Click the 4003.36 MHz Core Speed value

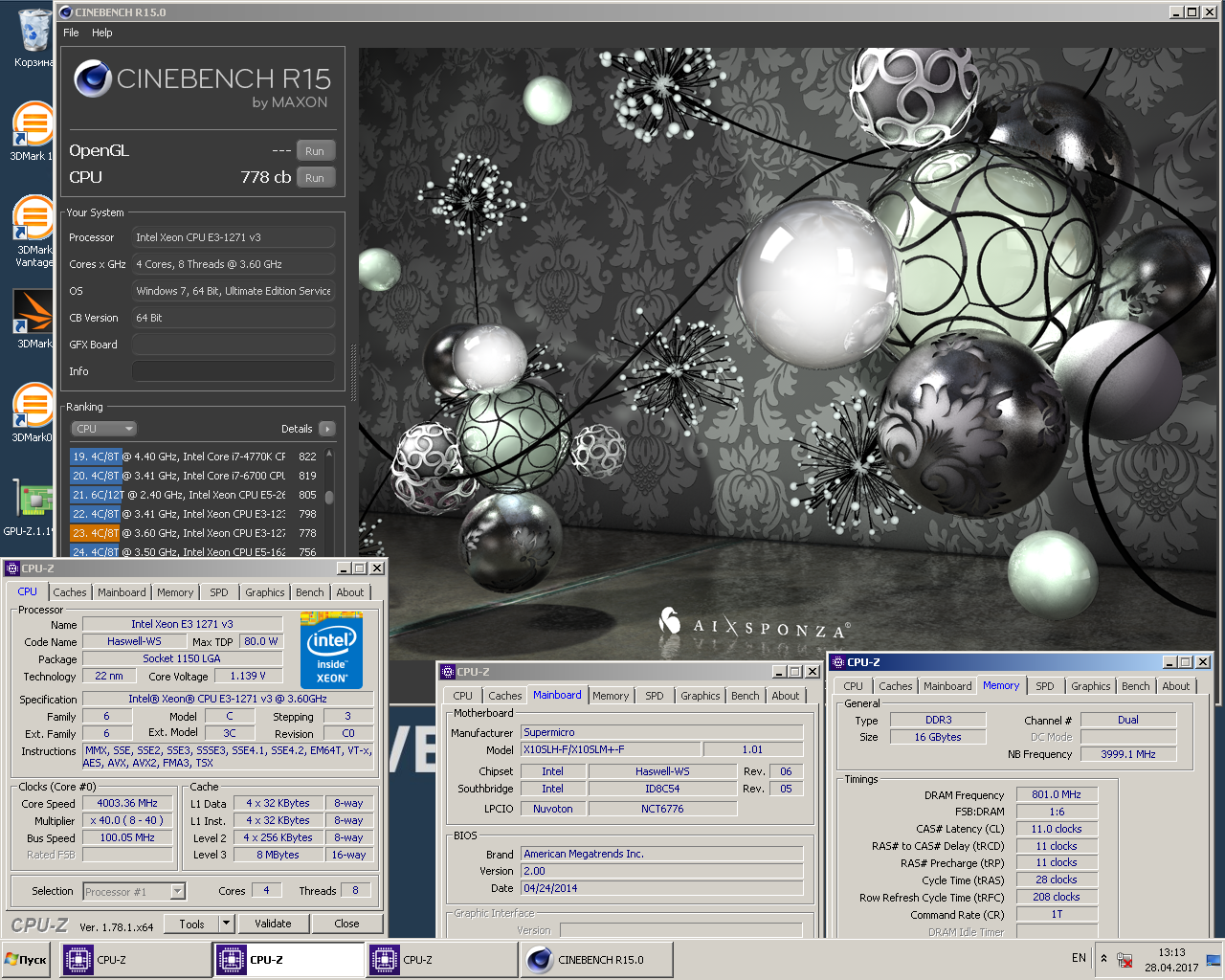coord(127,803)
